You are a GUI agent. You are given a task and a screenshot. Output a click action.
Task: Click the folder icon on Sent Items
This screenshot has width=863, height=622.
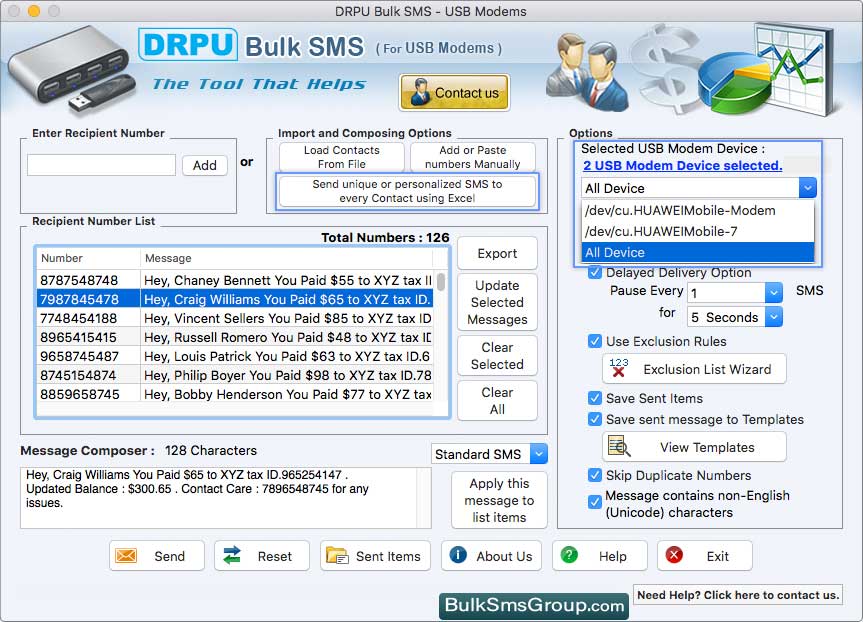337,555
